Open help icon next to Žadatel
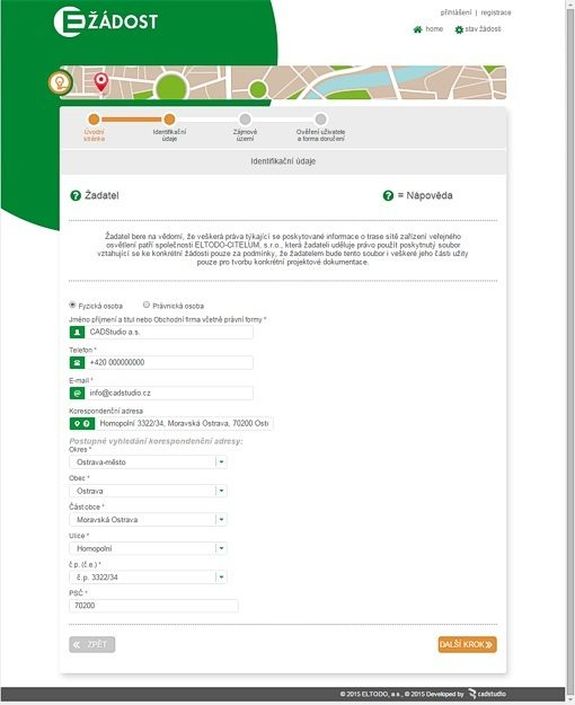This screenshot has width=575, height=705. coord(75,196)
